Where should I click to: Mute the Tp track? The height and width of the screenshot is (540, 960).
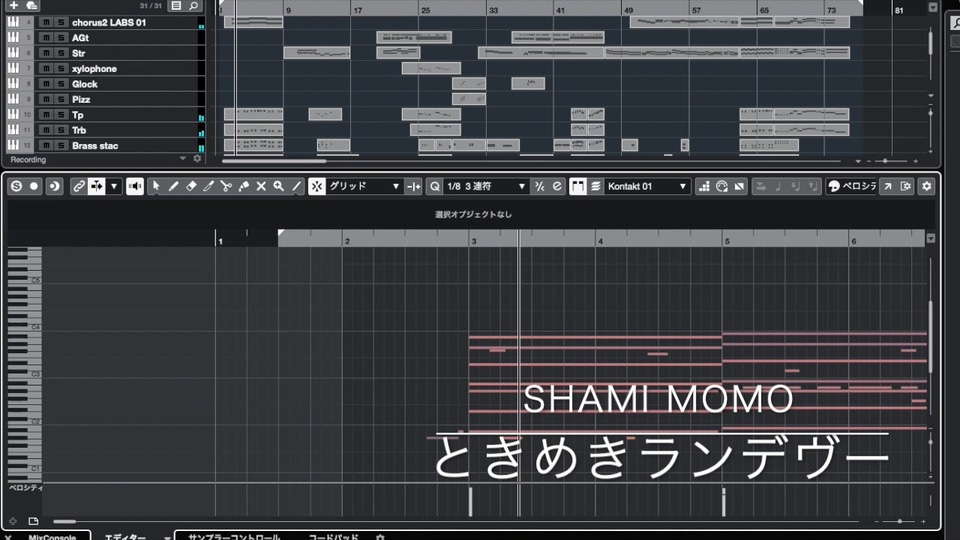[46, 114]
